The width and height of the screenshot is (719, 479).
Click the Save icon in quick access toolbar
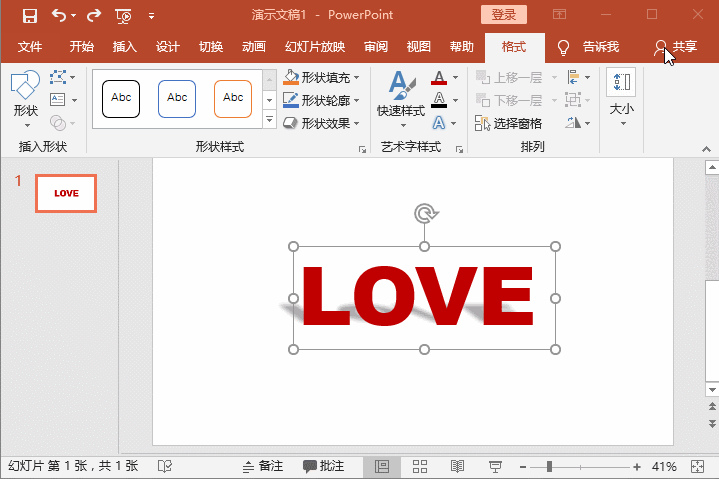pyautogui.click(x=29, y=15)
